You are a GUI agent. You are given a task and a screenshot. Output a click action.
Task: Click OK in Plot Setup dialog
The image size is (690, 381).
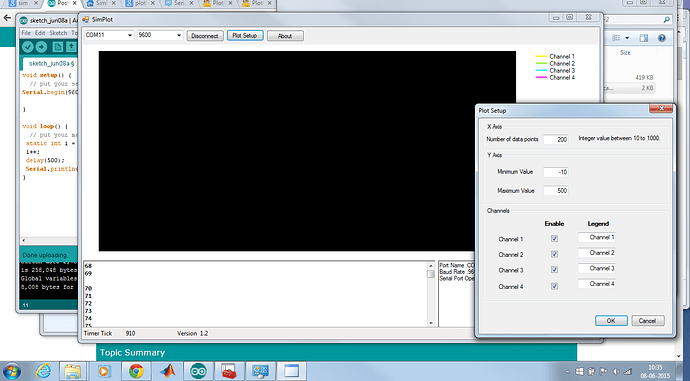click(611, 321)
